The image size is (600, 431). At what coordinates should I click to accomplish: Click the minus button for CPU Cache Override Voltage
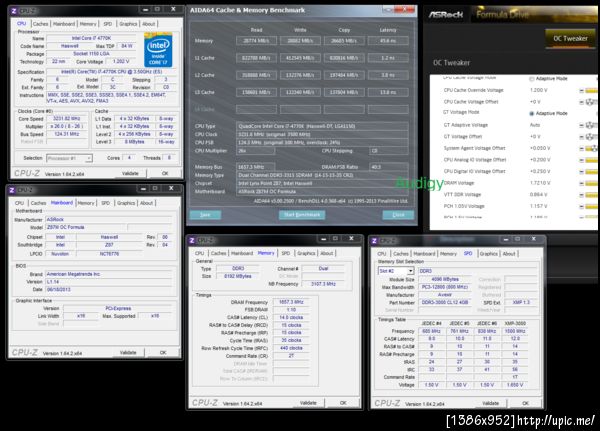coord(582,91)
